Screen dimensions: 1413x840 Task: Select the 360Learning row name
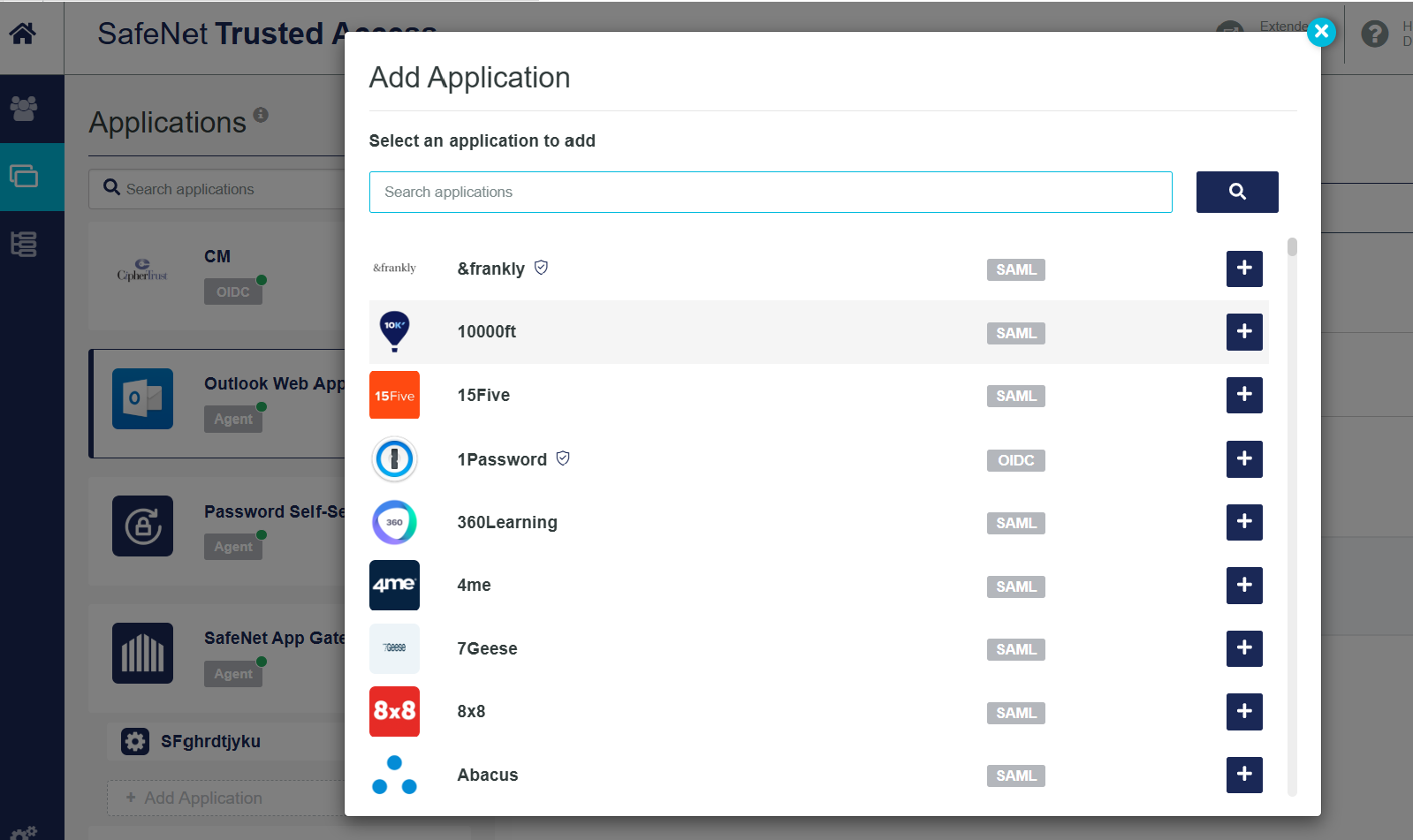(507, 522)
